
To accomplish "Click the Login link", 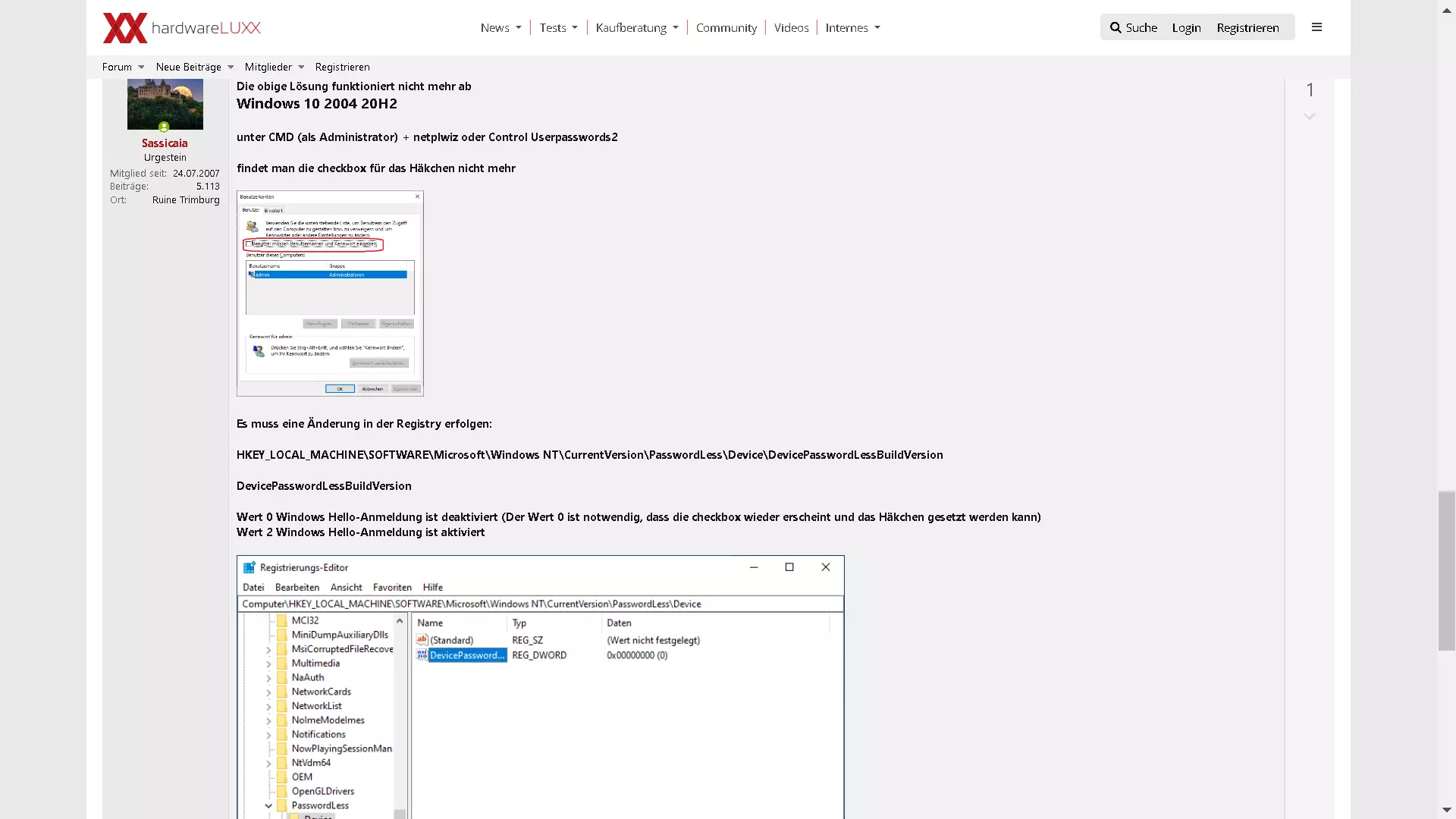I will [1186, 27].
